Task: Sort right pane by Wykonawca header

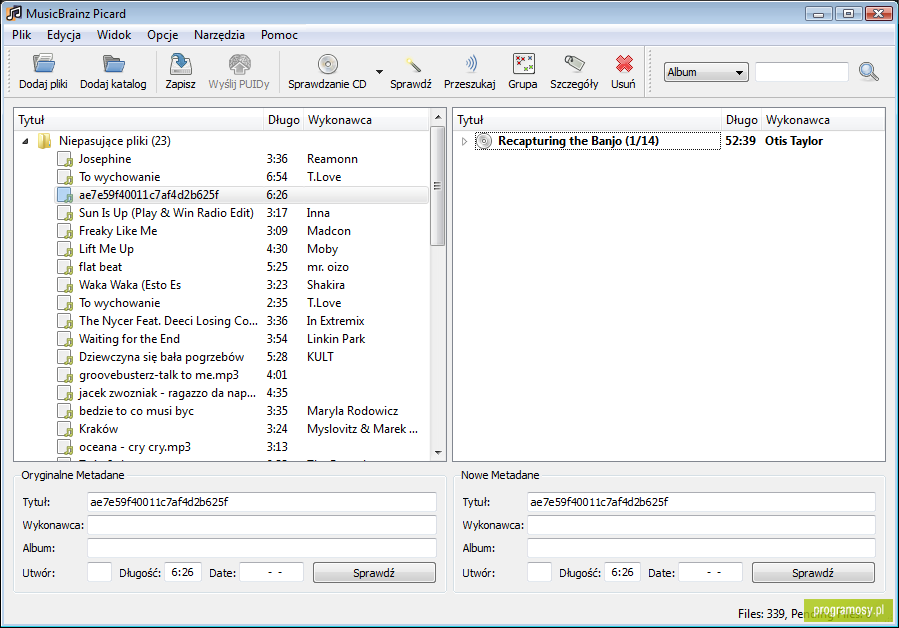Action: point(823,120)
